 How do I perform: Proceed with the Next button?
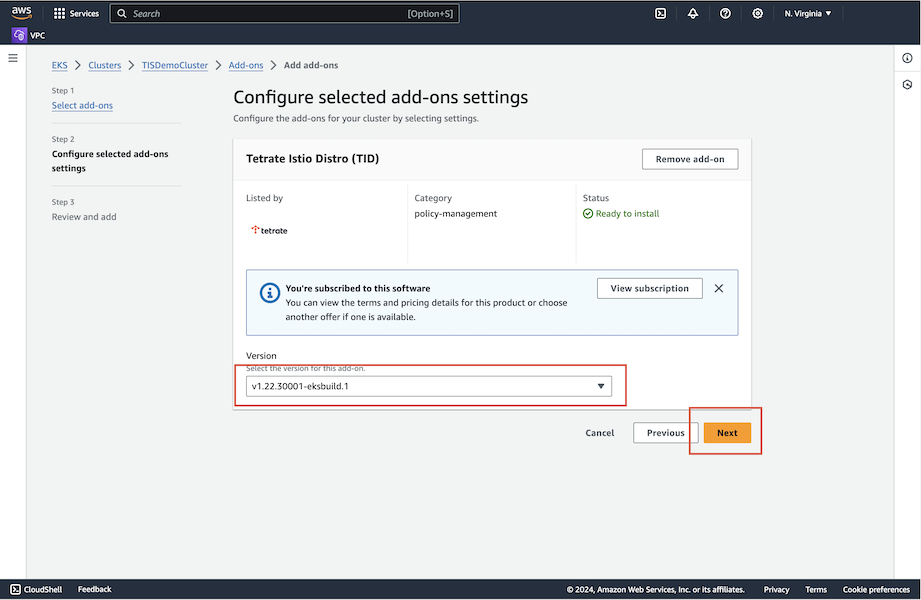tap(727, 433)
